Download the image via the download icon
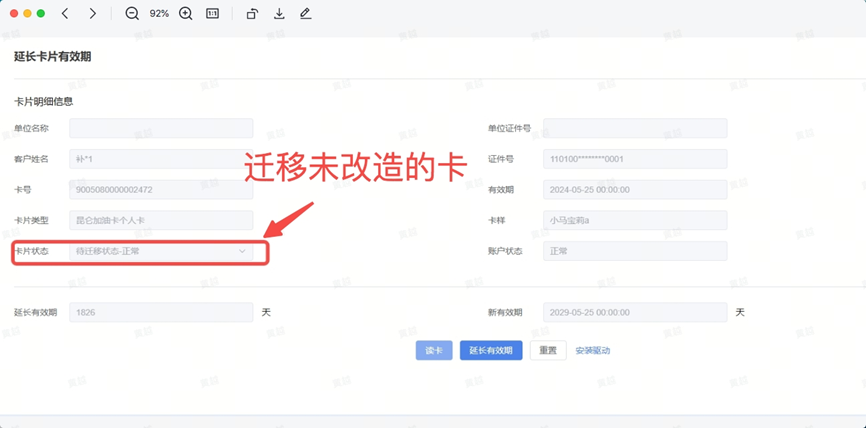This screenshot has height=428, width=866. pos(279,14)
